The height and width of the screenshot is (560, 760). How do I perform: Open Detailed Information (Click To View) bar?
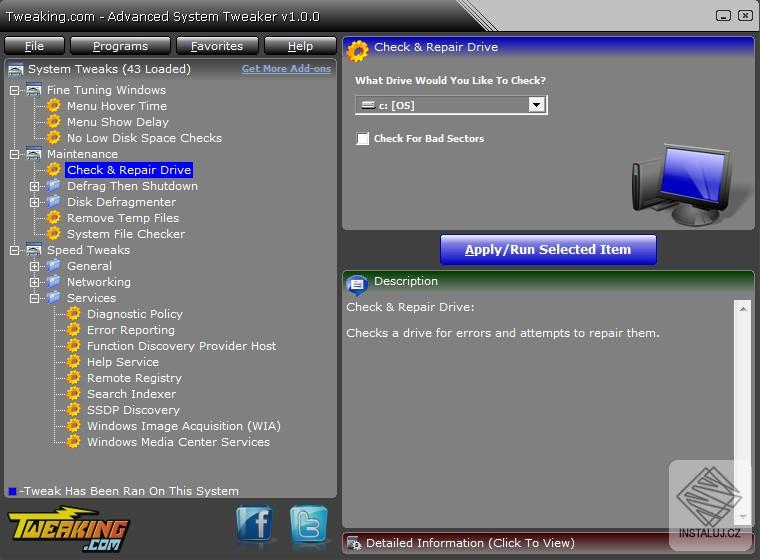point(548,543)
